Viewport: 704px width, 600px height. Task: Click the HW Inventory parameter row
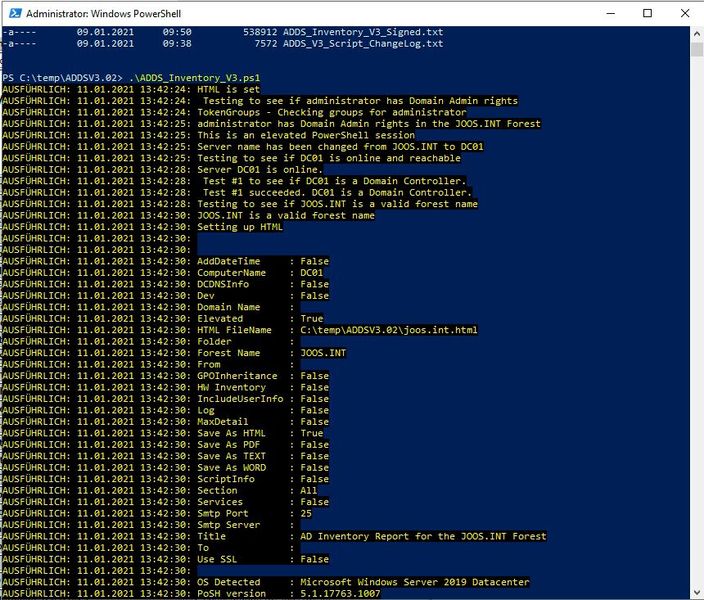pos(166,387)
